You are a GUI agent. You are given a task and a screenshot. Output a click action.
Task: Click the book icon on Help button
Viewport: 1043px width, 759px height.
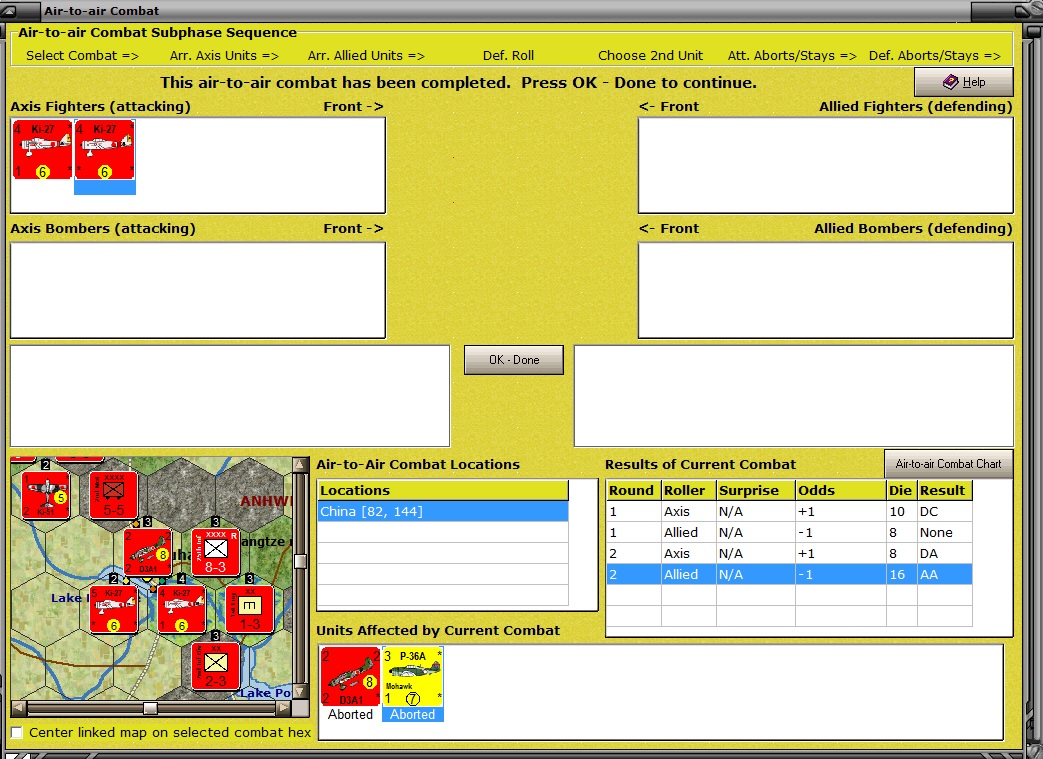coord(951,82)
